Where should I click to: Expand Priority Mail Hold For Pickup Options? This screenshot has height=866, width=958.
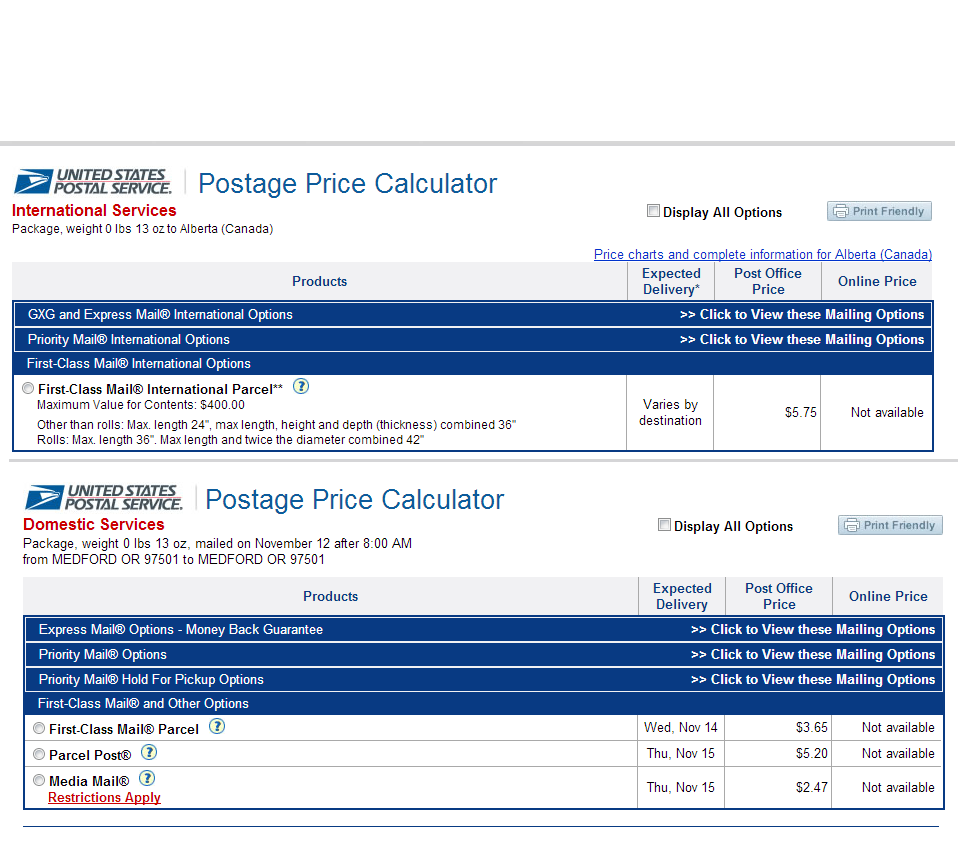(x=484, y=680)
